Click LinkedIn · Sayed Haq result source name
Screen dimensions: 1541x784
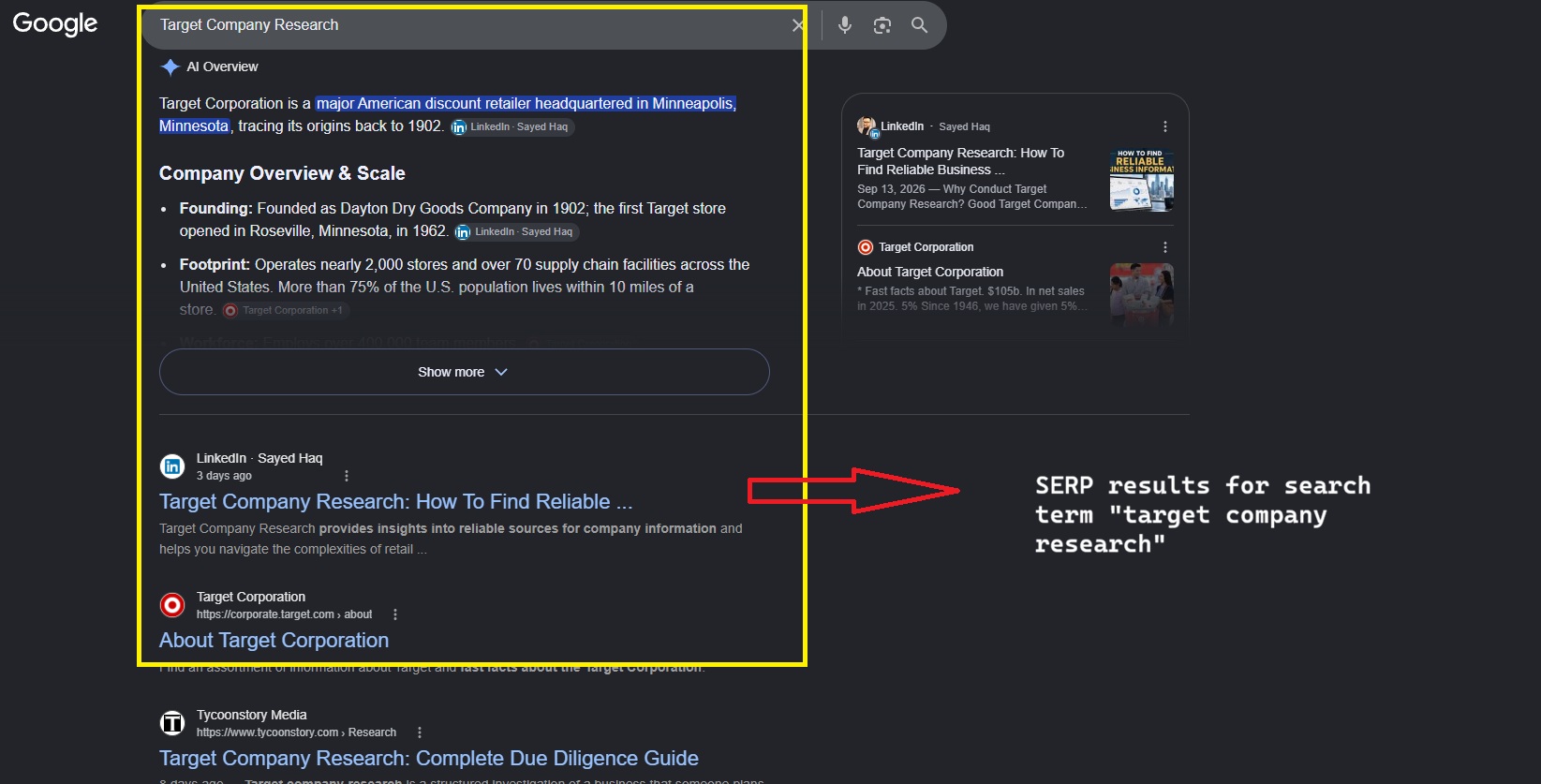(259, 458)
